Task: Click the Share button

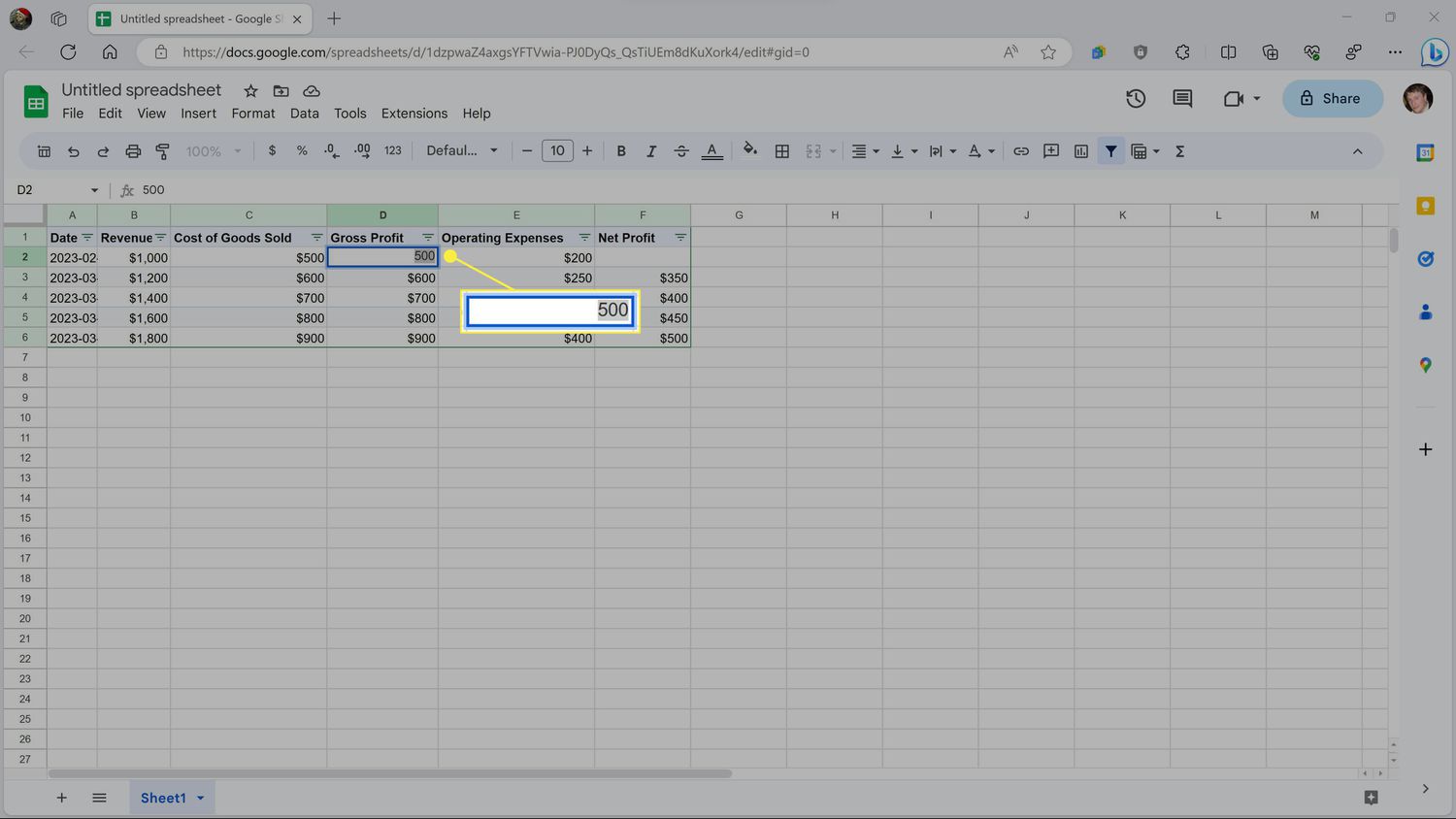Action: [1331, 98]
